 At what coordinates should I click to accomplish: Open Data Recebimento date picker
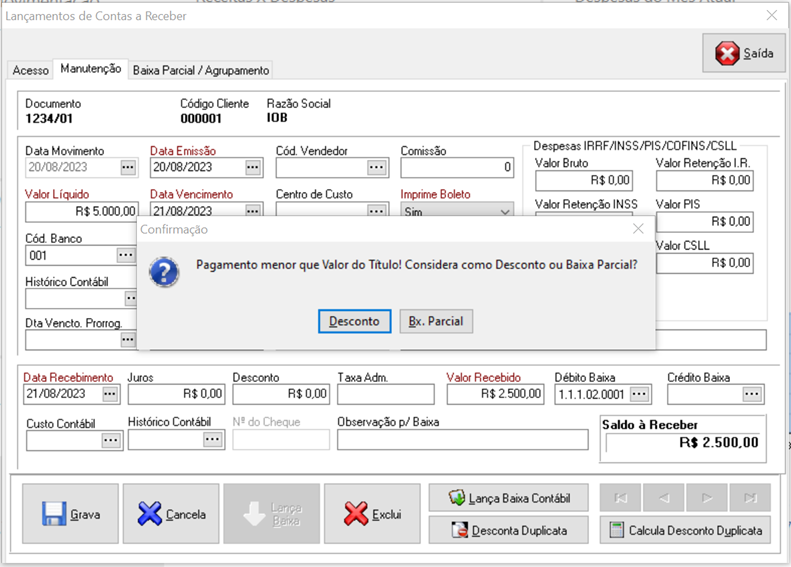pos(110,394)
